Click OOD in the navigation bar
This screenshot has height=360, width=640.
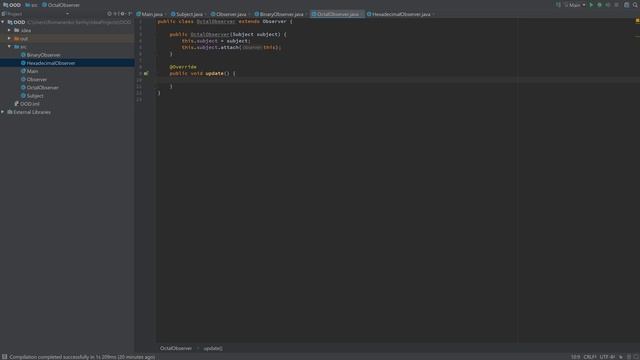point(12,5)
